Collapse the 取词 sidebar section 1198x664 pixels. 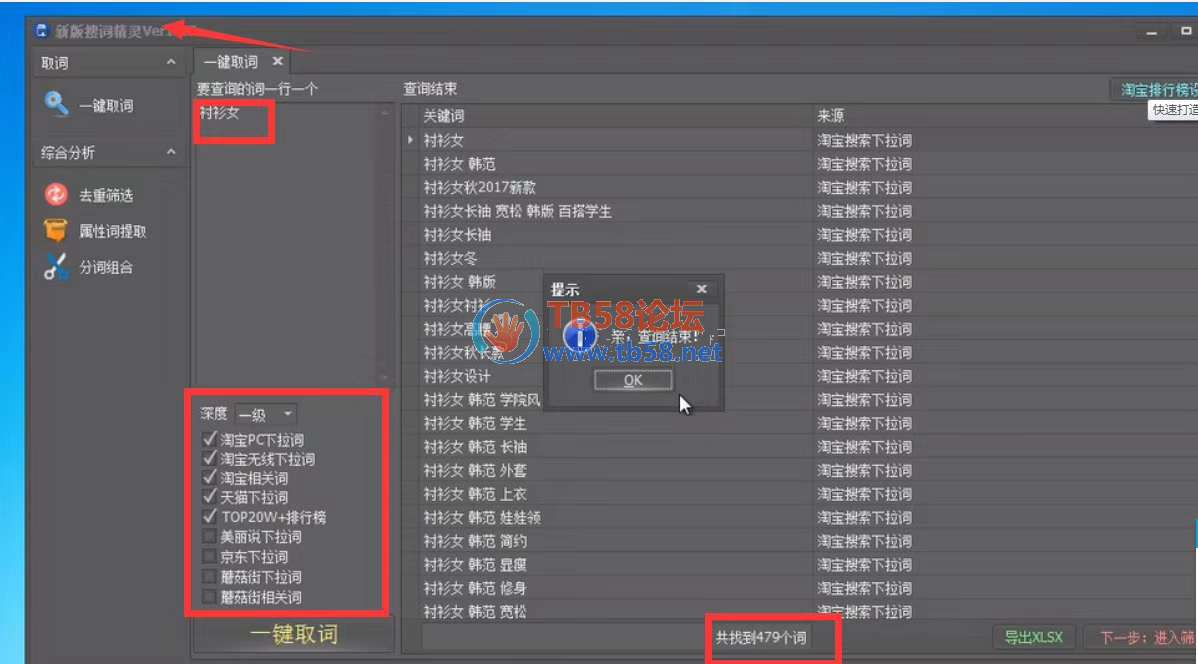click(170, 63)
